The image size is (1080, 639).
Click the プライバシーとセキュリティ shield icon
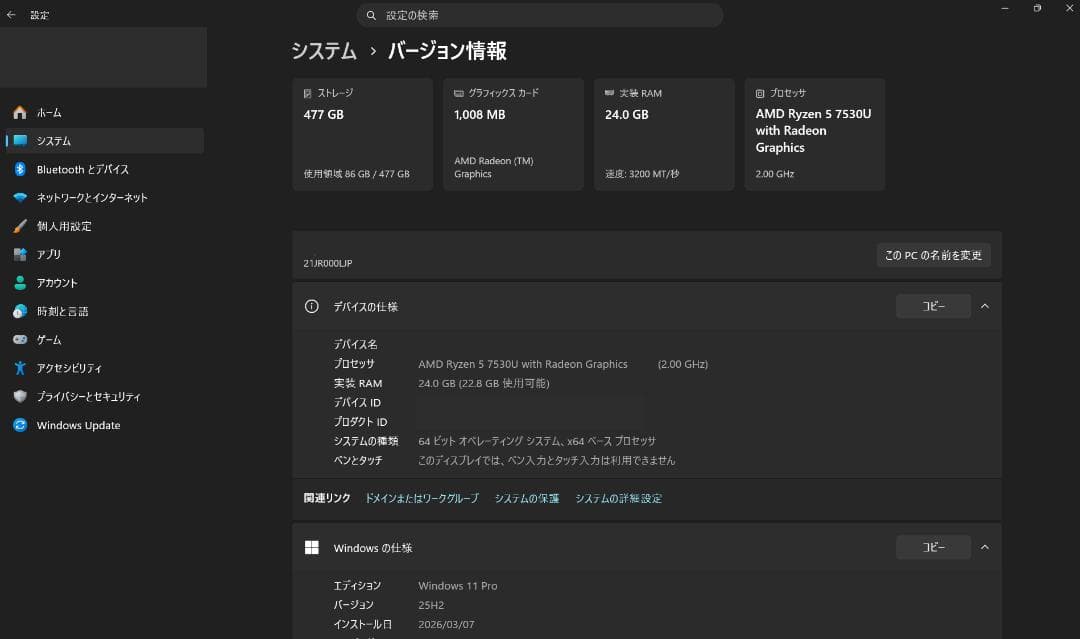pos(20,396)
